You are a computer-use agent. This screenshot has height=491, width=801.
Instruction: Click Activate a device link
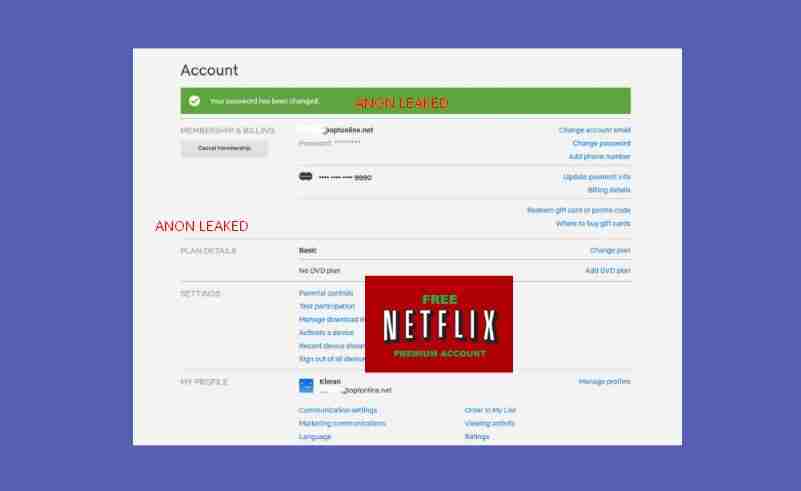326,333
